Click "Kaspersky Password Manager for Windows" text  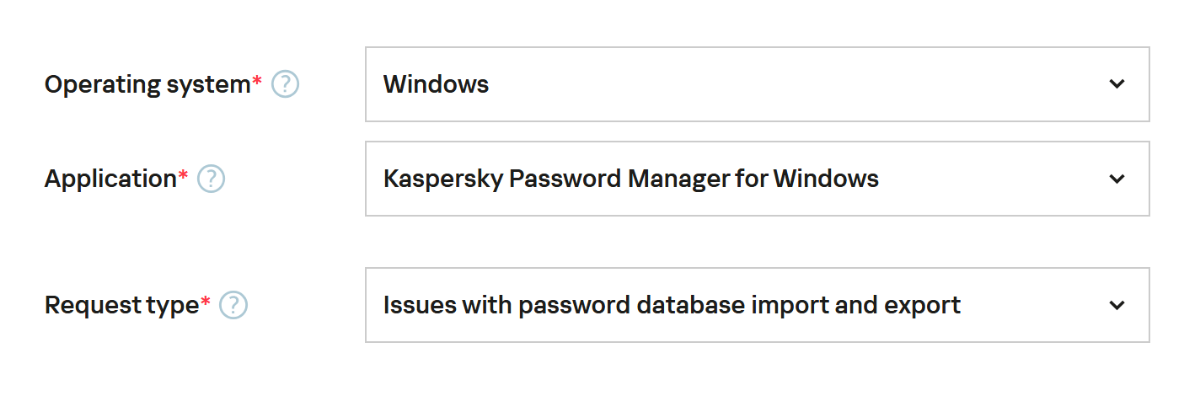coord(630,179)
